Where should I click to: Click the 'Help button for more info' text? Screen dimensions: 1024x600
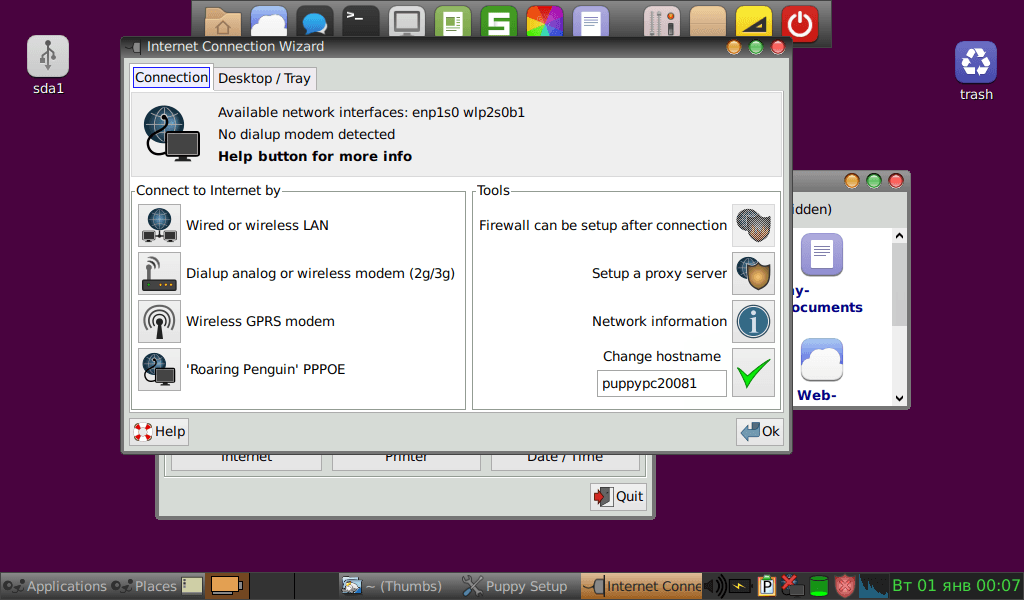pyautogui.click(x=315, y=157)
